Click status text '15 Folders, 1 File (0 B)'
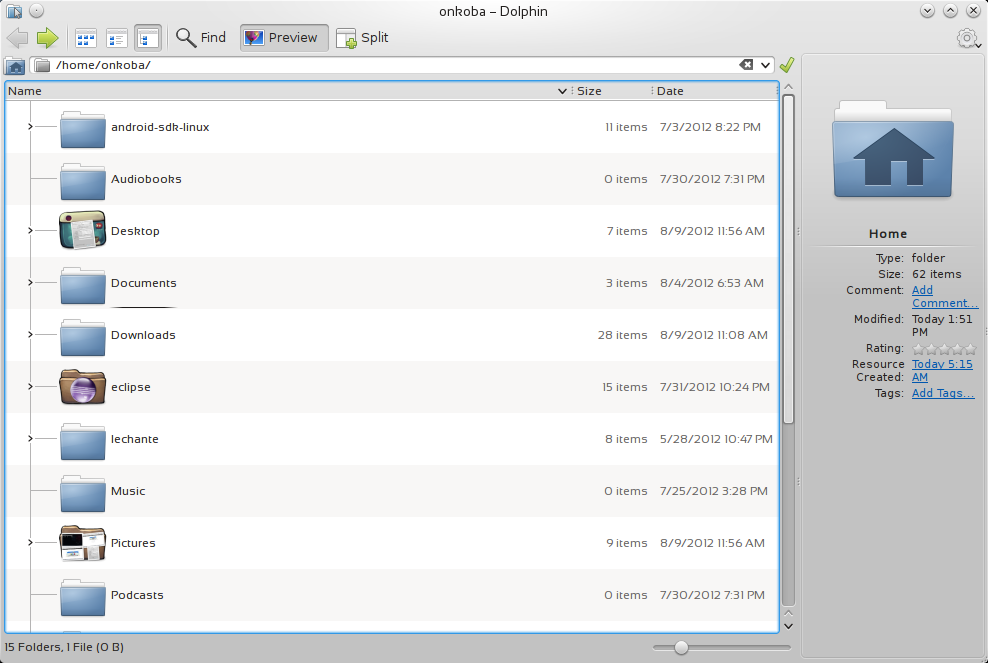988x663 pixels. coord(64,647)
